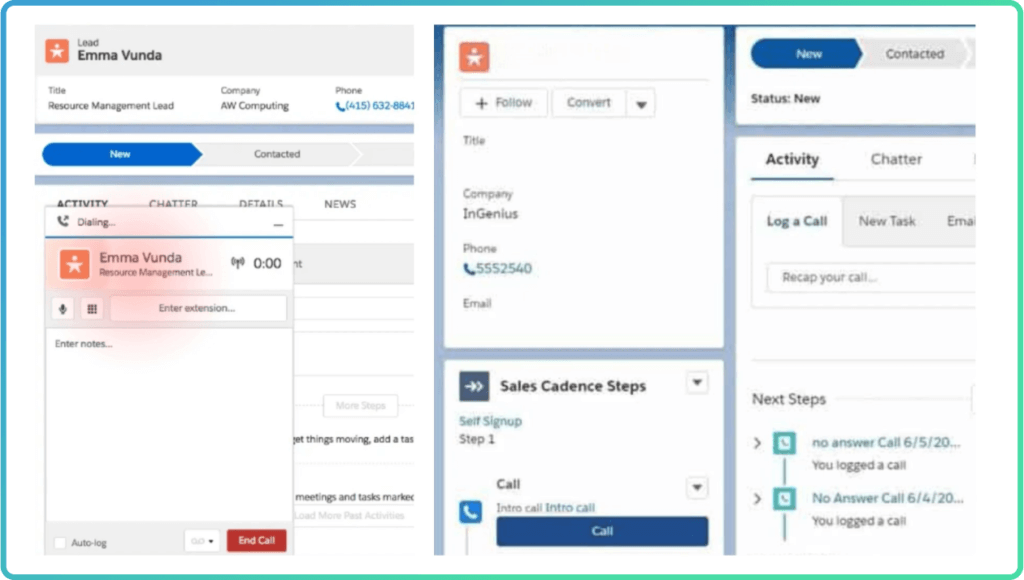The width and height of the screenshot is (1024, 580).
Task: Expand the No Answer Call 6/4 entry
Action: [x=758, y=499]
